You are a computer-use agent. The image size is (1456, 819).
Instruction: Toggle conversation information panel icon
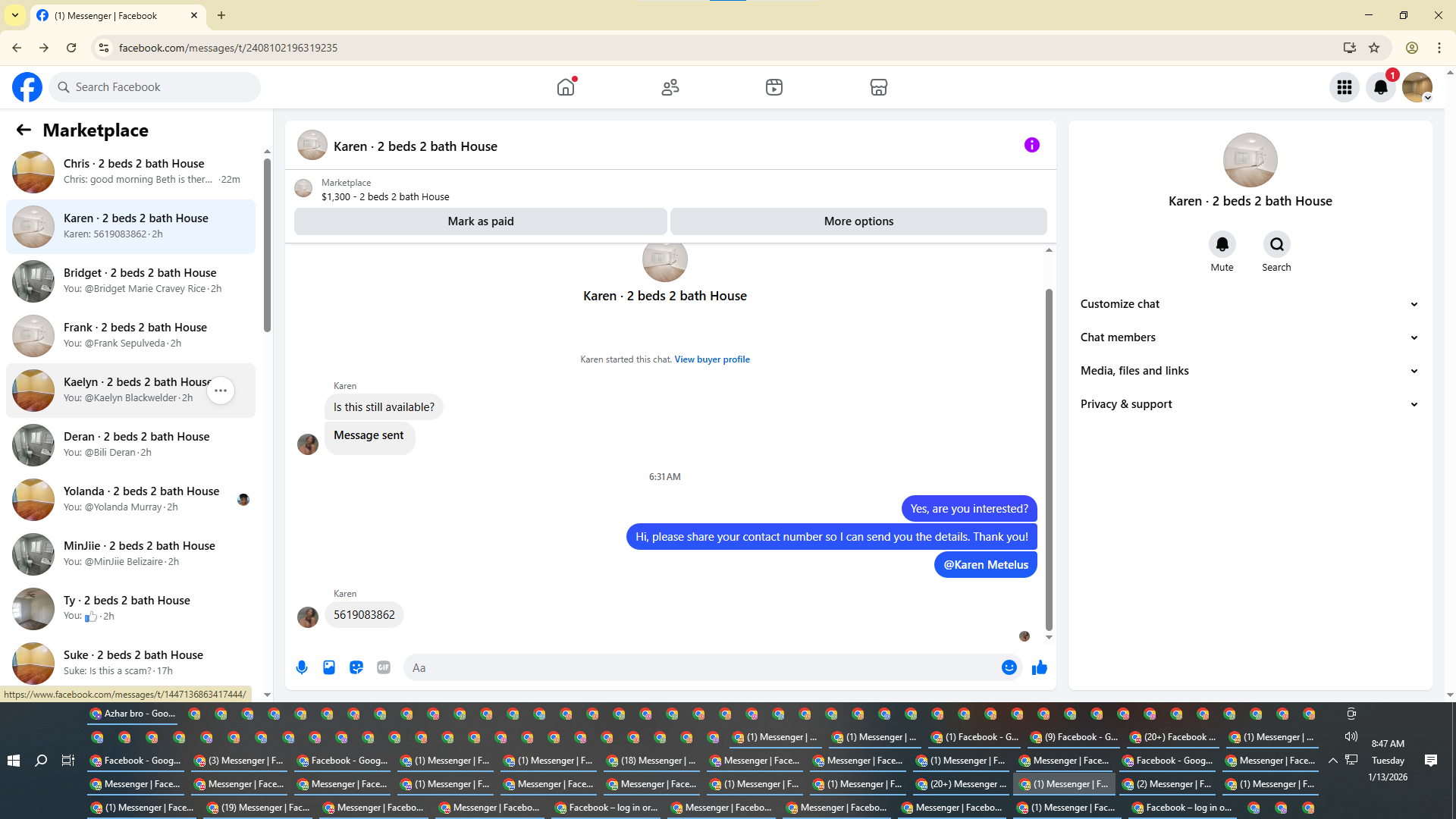[1031, 145]
